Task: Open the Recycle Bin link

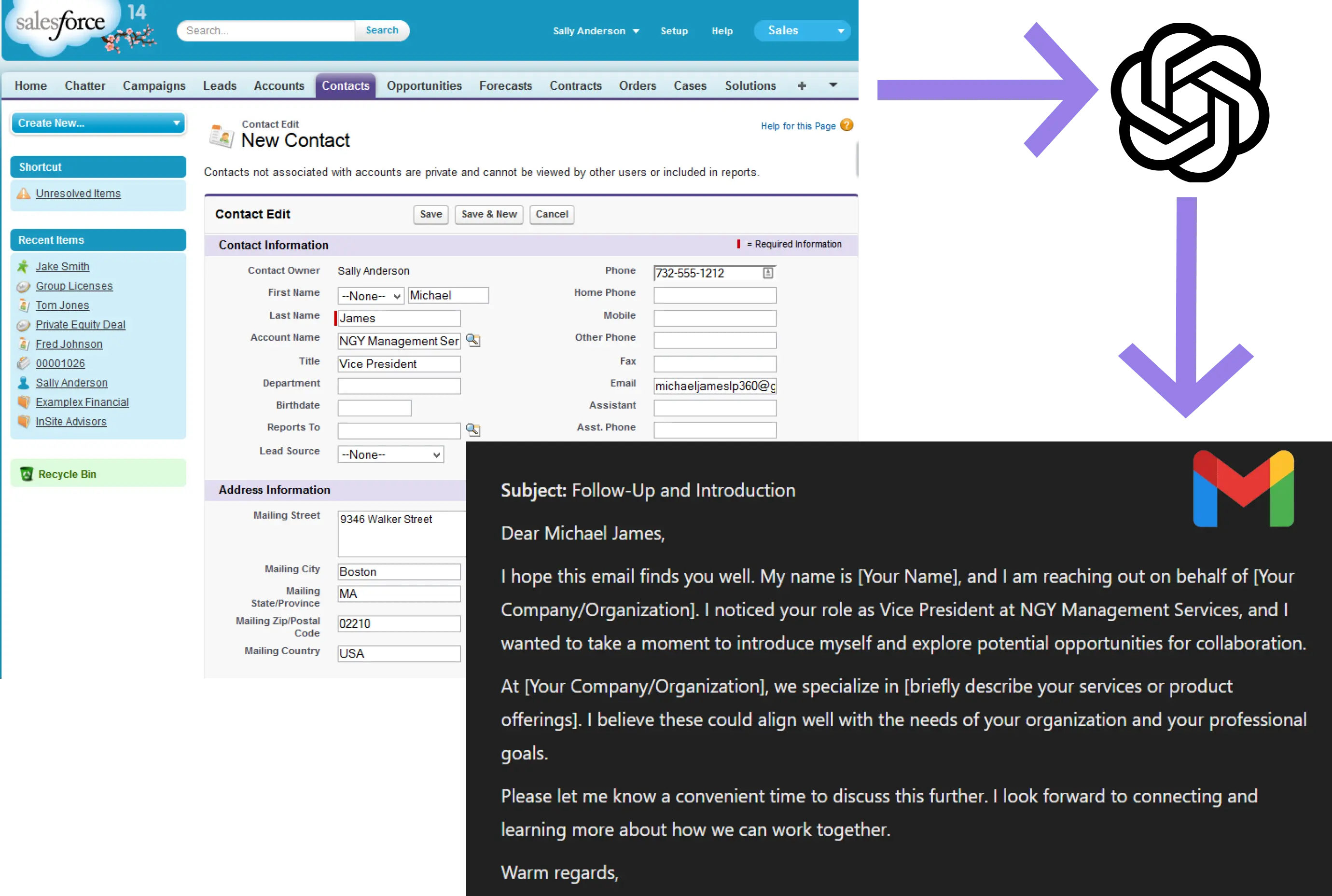Action: [x=67, y=474]
